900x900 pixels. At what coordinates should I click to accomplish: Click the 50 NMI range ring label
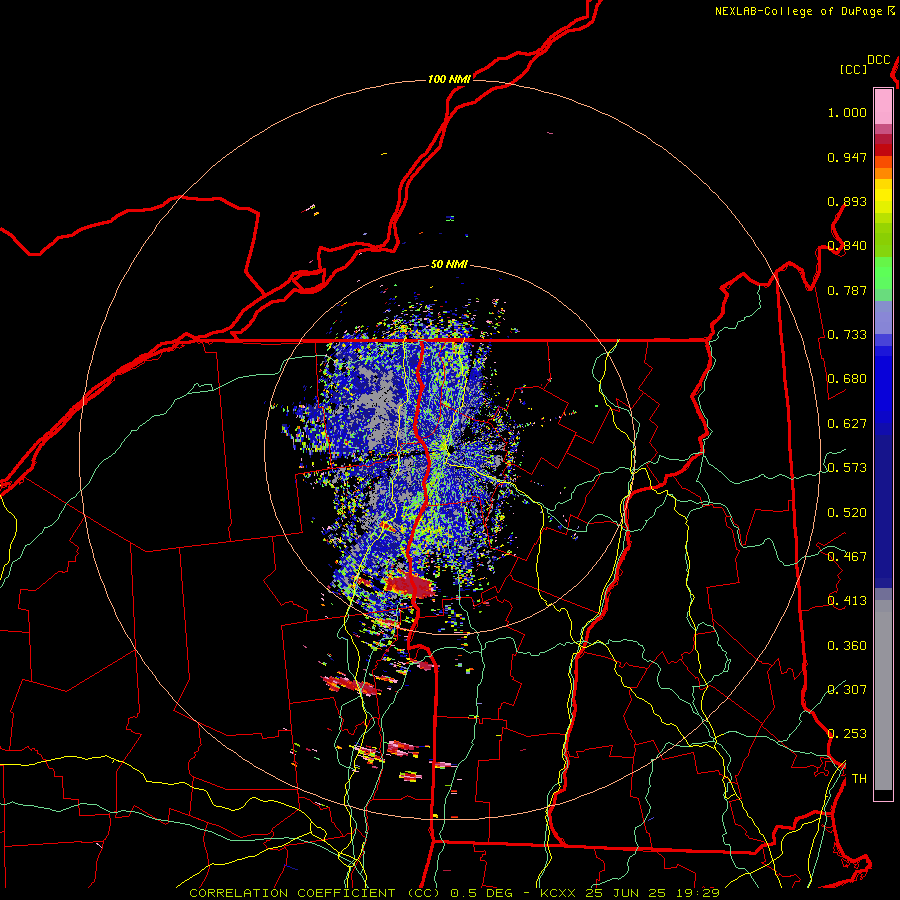point(449,264)
